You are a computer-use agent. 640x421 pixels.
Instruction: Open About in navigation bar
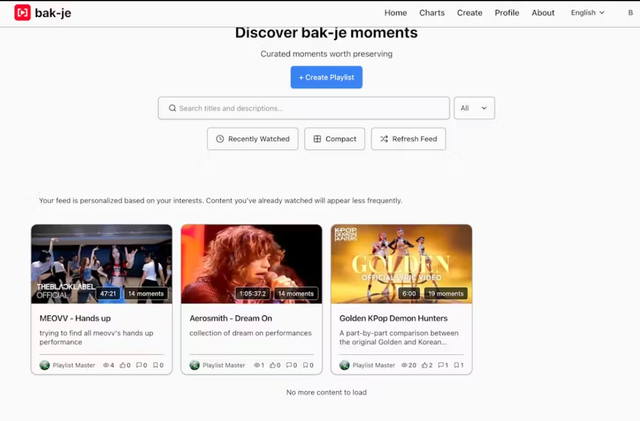point(543,13)
